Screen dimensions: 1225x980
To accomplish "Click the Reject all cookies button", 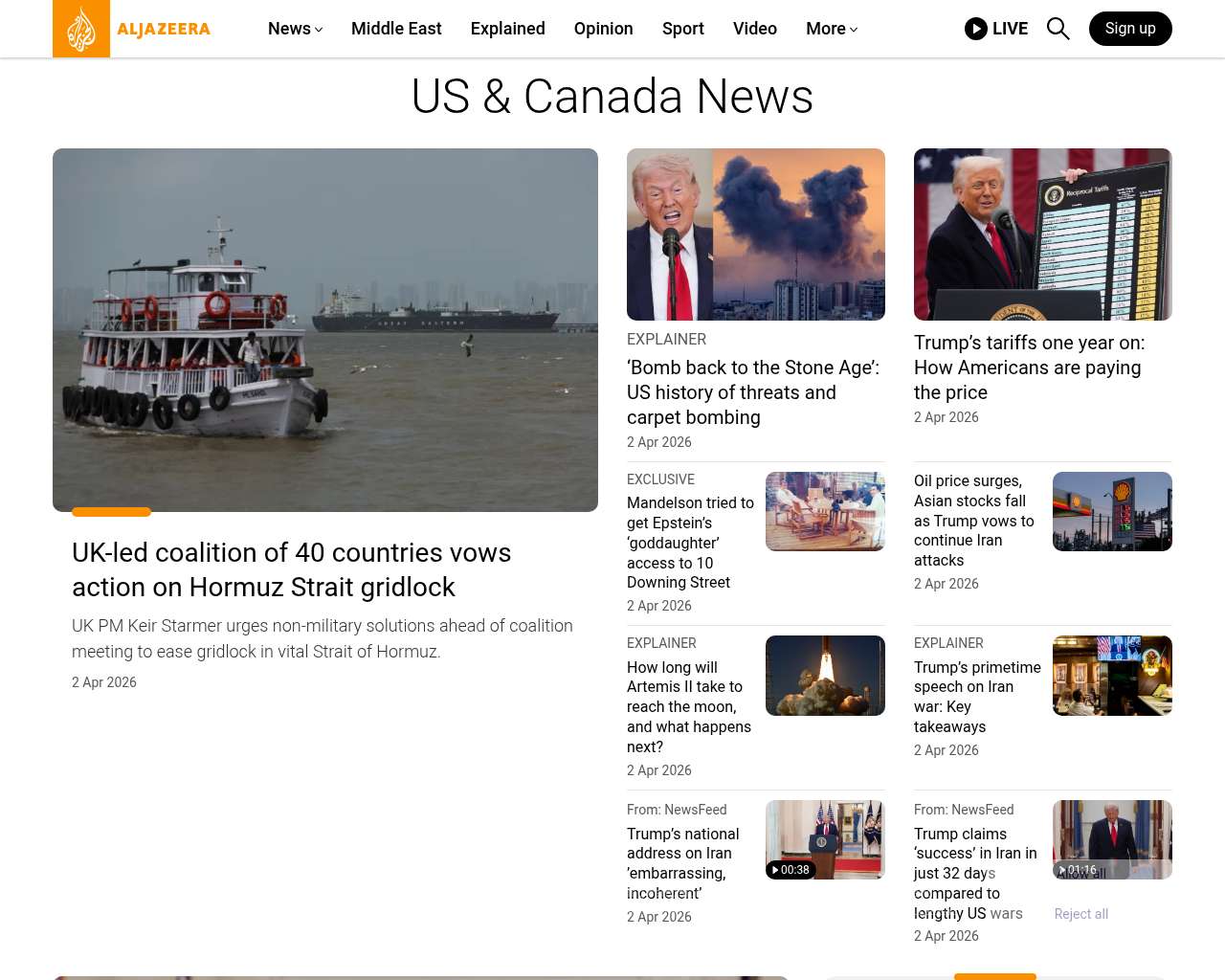I will (x=1080, y=914).
